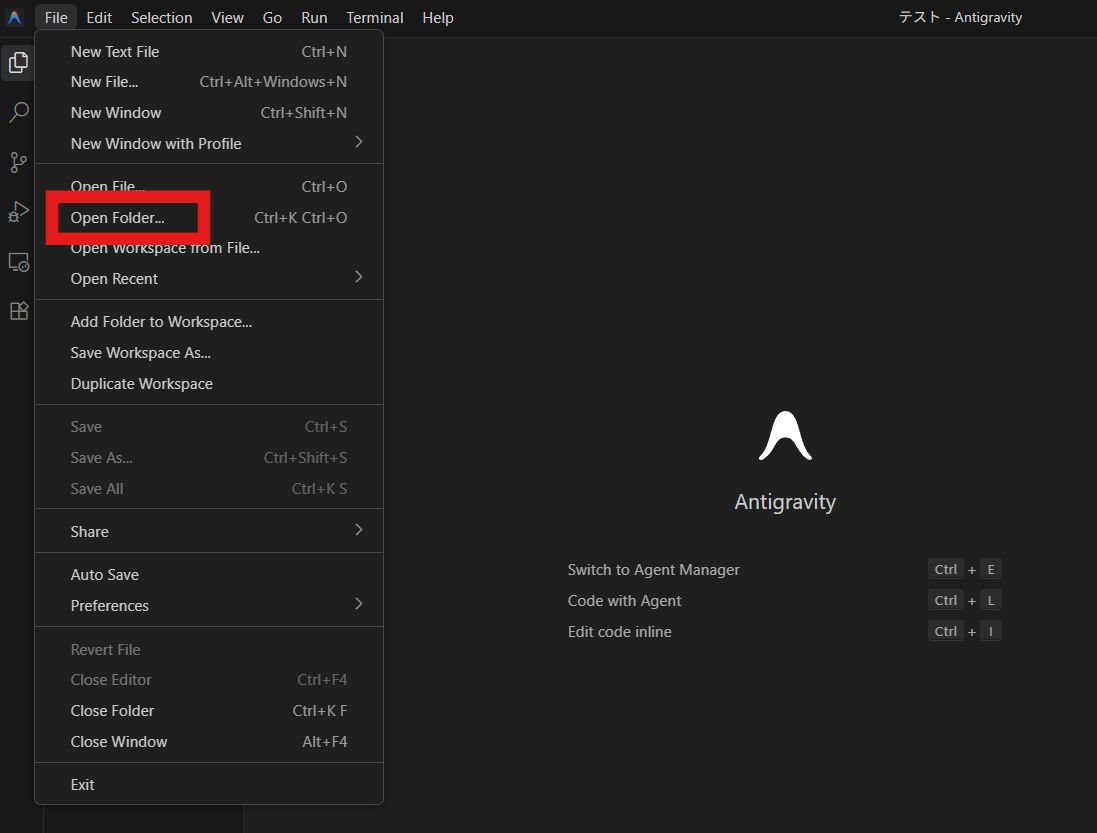Click Switch to Agent Manager

coord(653,569)
